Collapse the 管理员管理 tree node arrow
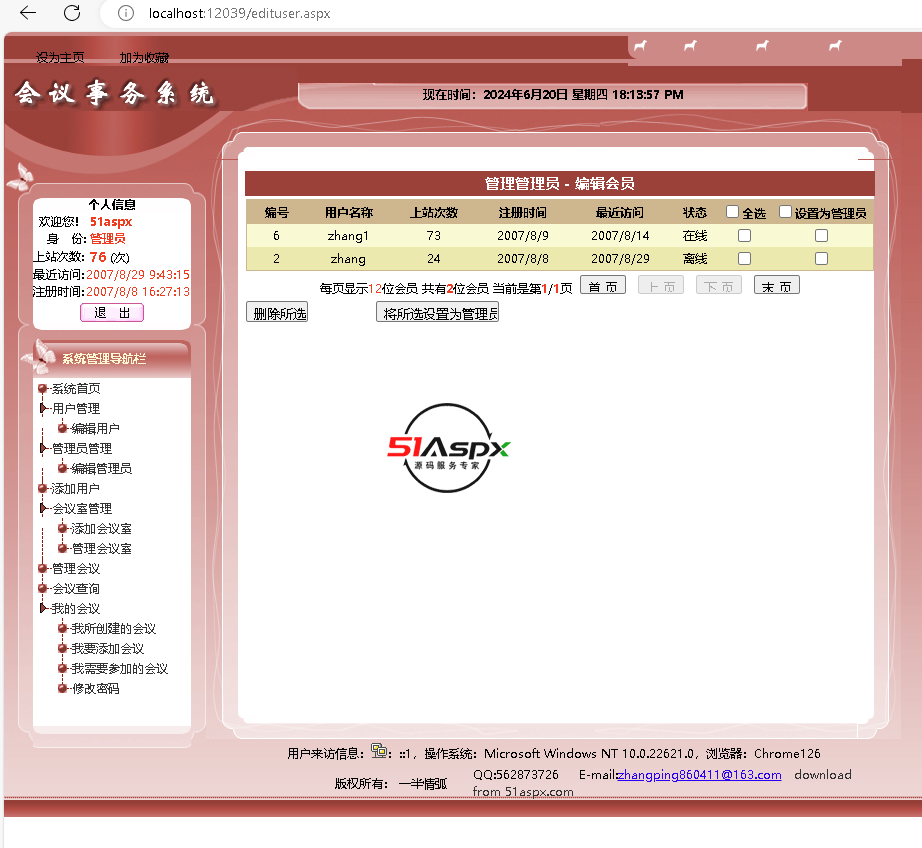922x848 pixels. pos(43,448)
